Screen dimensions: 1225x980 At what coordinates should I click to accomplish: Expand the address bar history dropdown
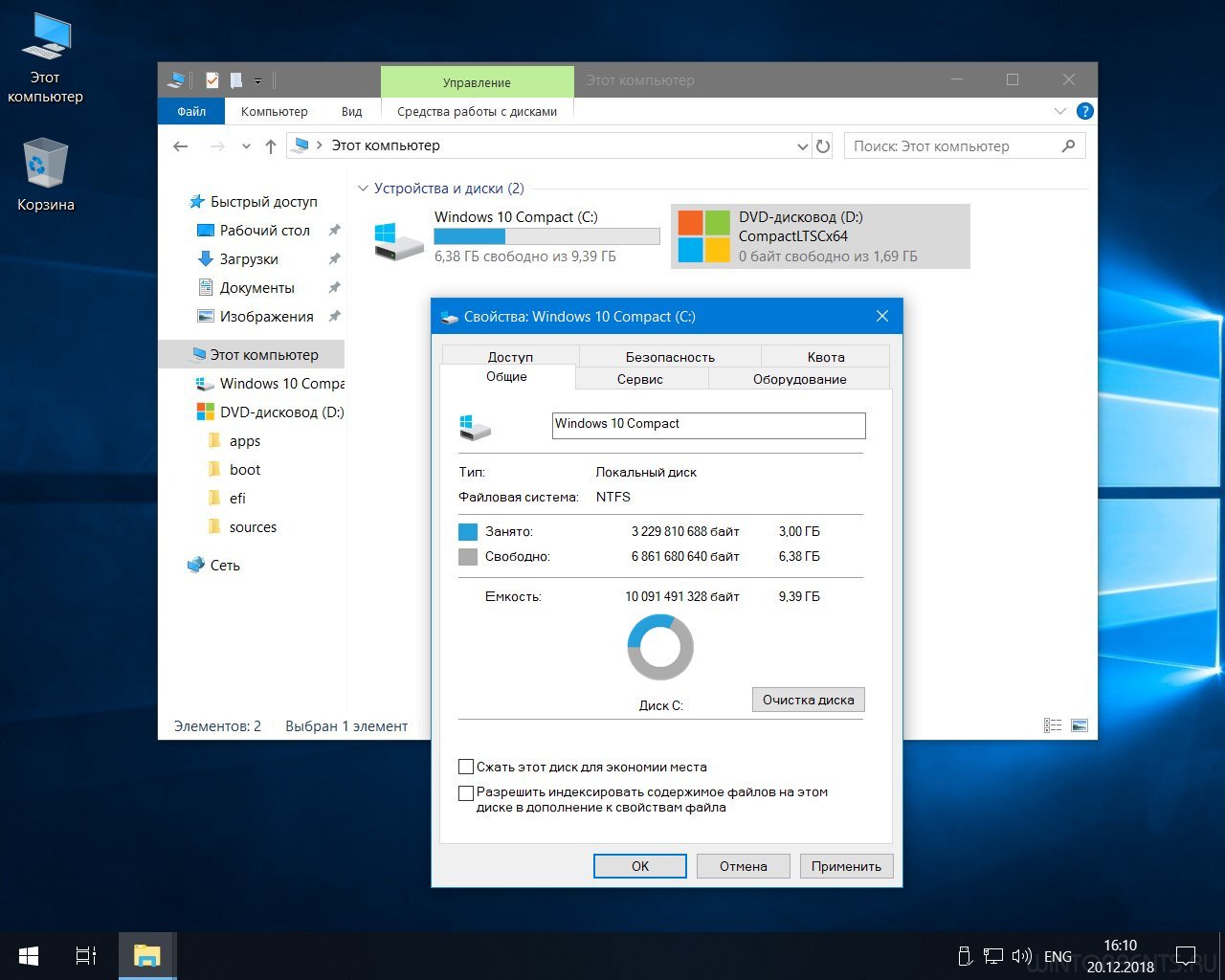pyautogui.click(x=802, y=146)
